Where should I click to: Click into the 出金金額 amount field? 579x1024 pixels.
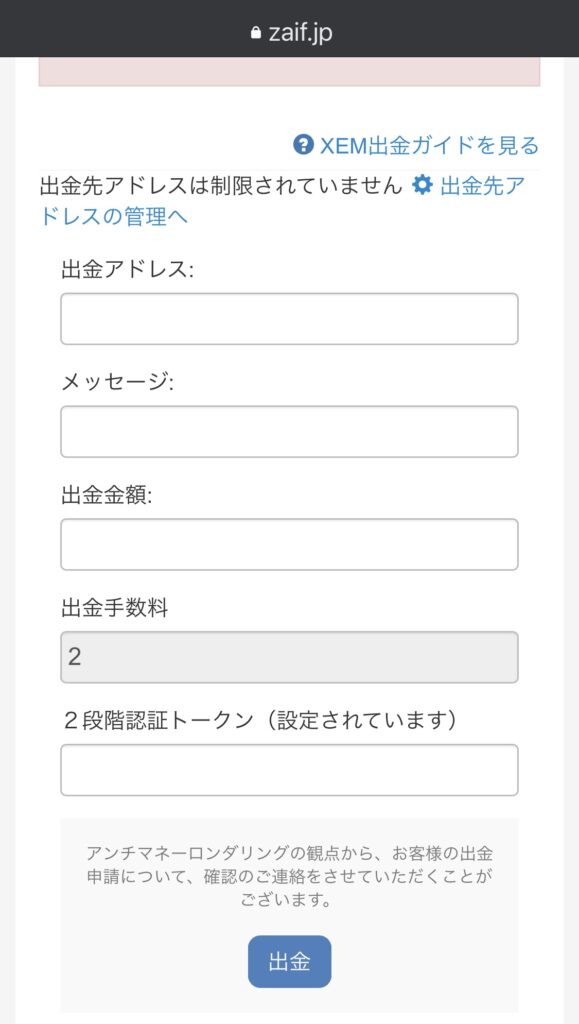[289, 544]
